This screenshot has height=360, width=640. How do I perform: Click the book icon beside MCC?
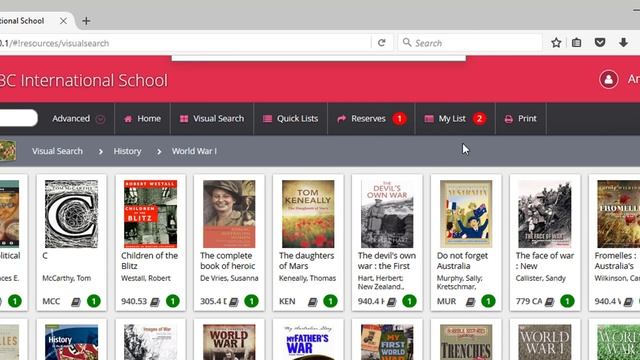pos(76,302)
